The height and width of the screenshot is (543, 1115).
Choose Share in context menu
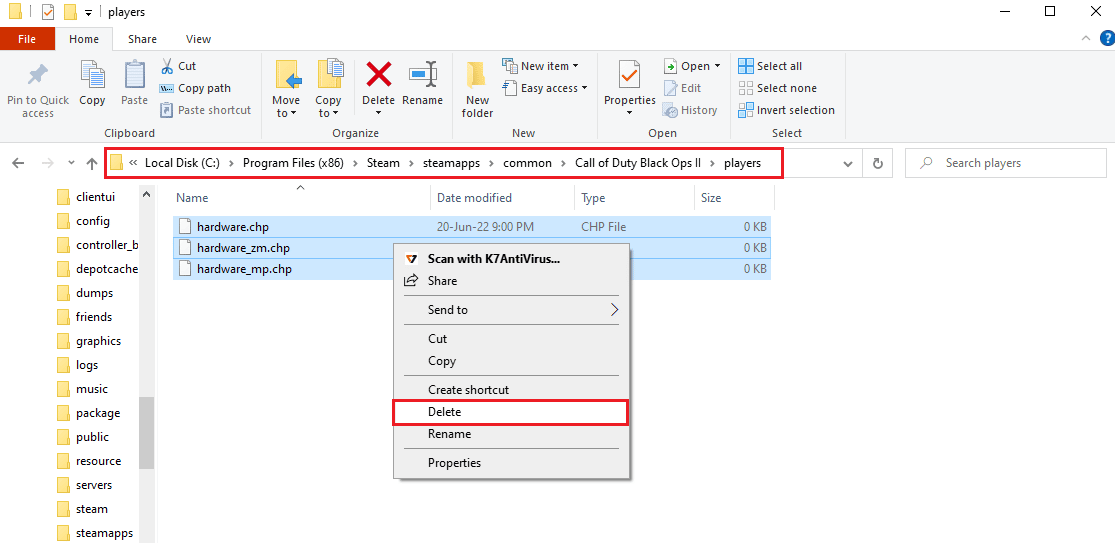coord(512,281)
